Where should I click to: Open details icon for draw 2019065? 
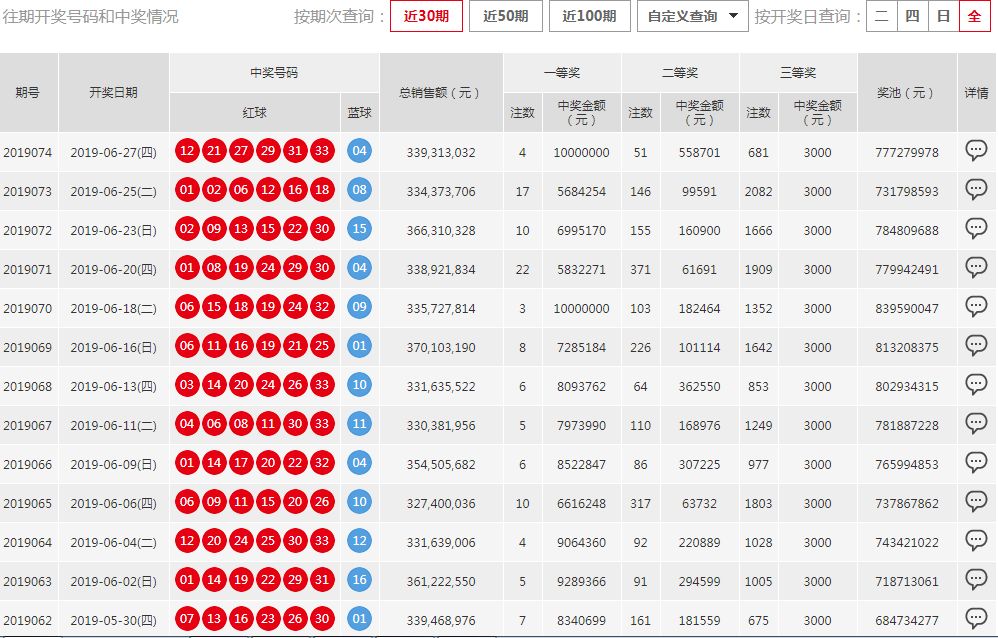[976, 502]
